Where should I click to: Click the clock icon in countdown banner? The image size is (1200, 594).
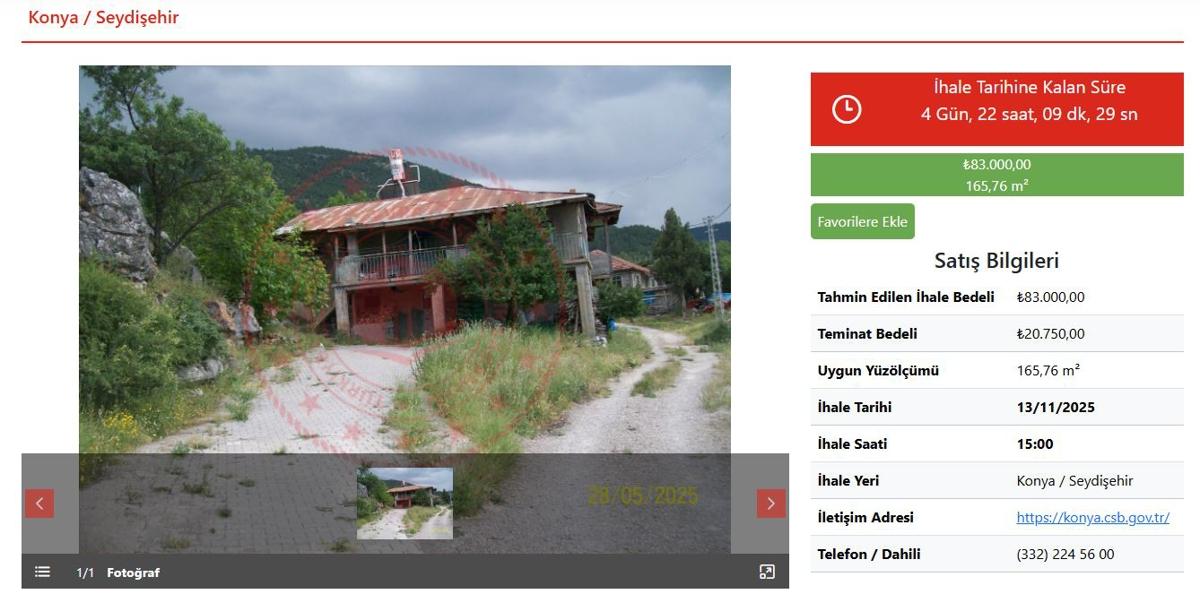[x=847, y=109]
